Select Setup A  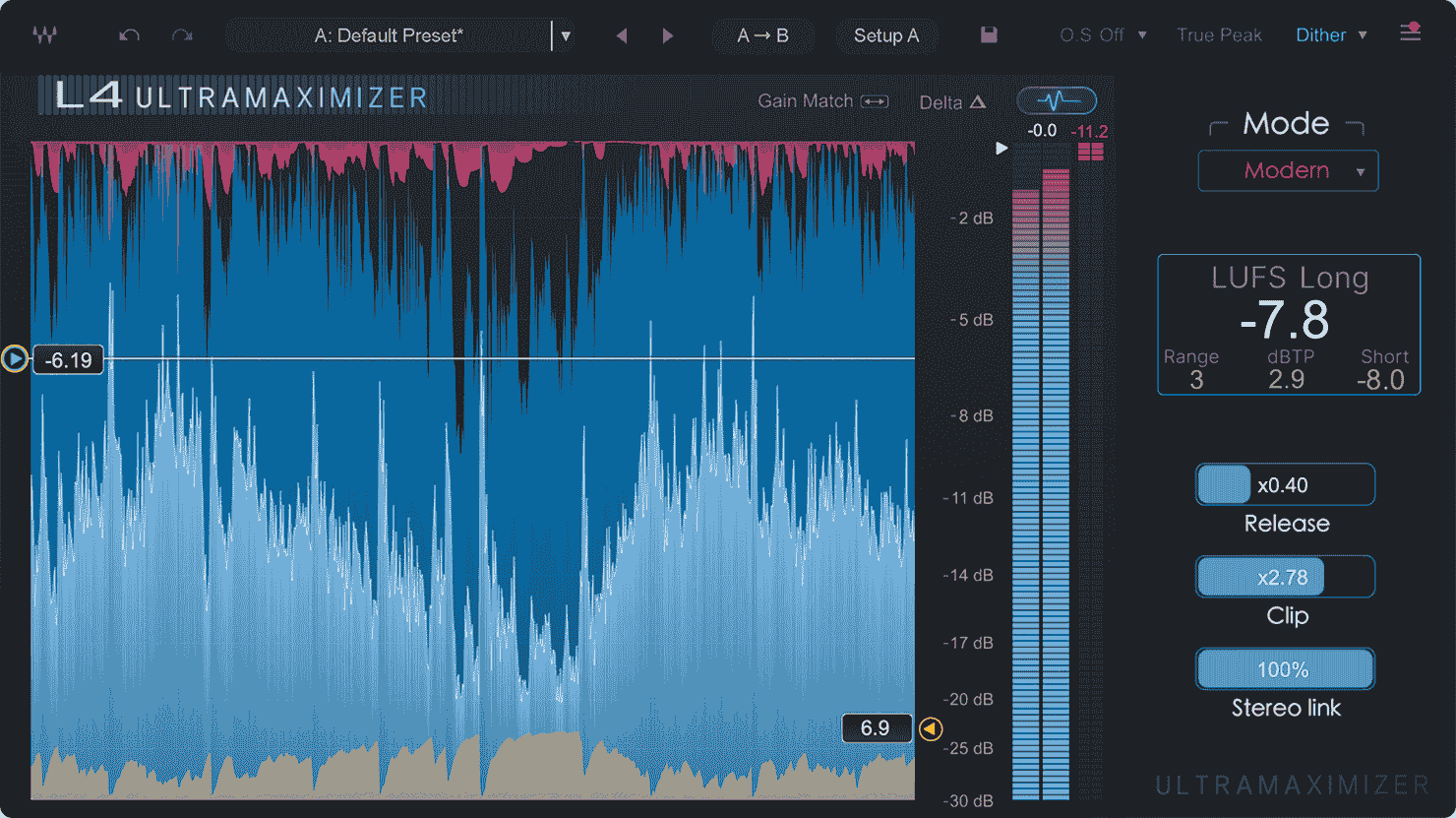pyautogui.click(x=886, y=35)
